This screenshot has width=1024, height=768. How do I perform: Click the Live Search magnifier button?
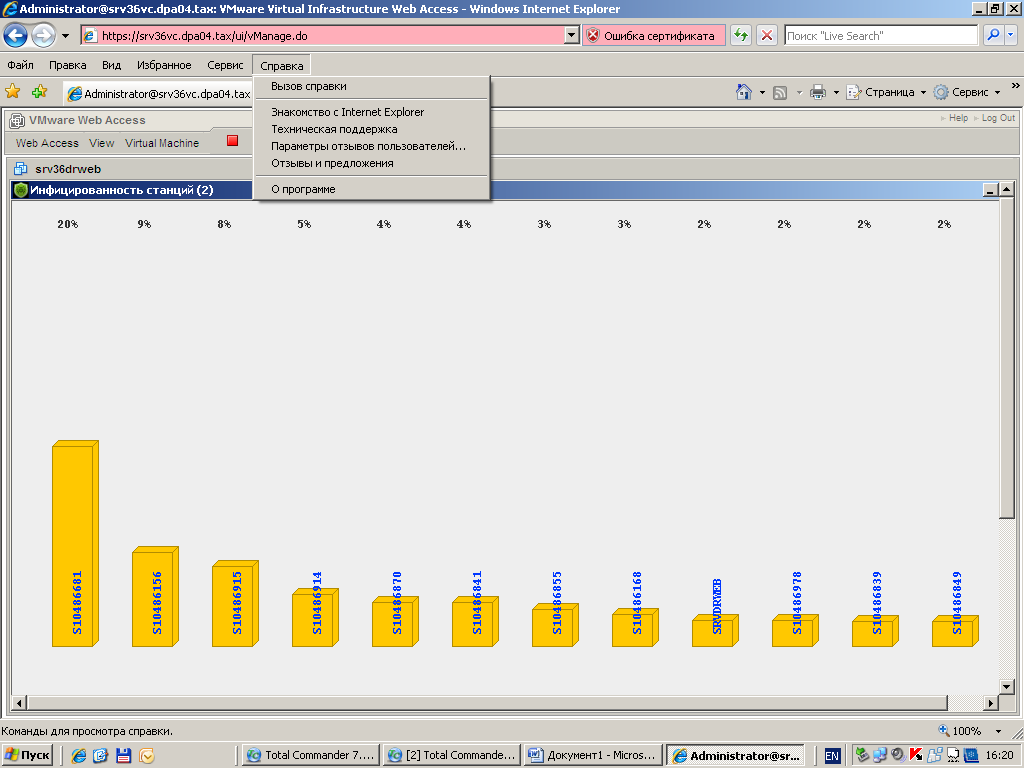tap(993, 36)
